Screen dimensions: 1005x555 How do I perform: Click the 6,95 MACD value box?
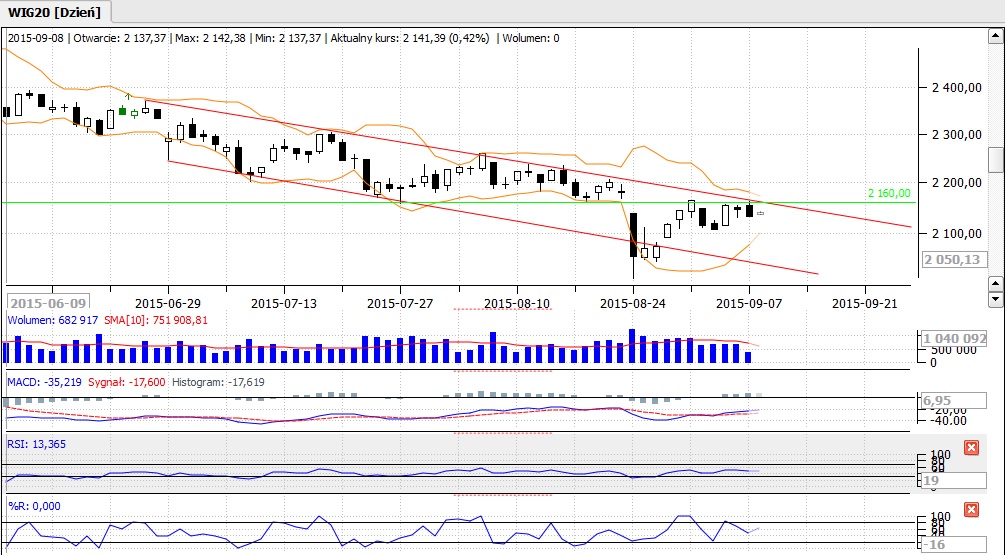[x=954, y=401]
